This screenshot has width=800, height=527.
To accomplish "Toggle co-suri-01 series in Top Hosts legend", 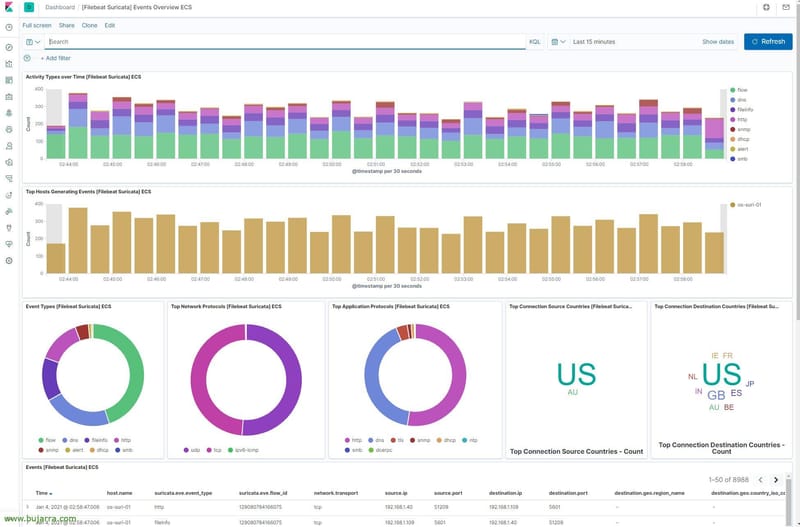I will [x=749, y=204].
